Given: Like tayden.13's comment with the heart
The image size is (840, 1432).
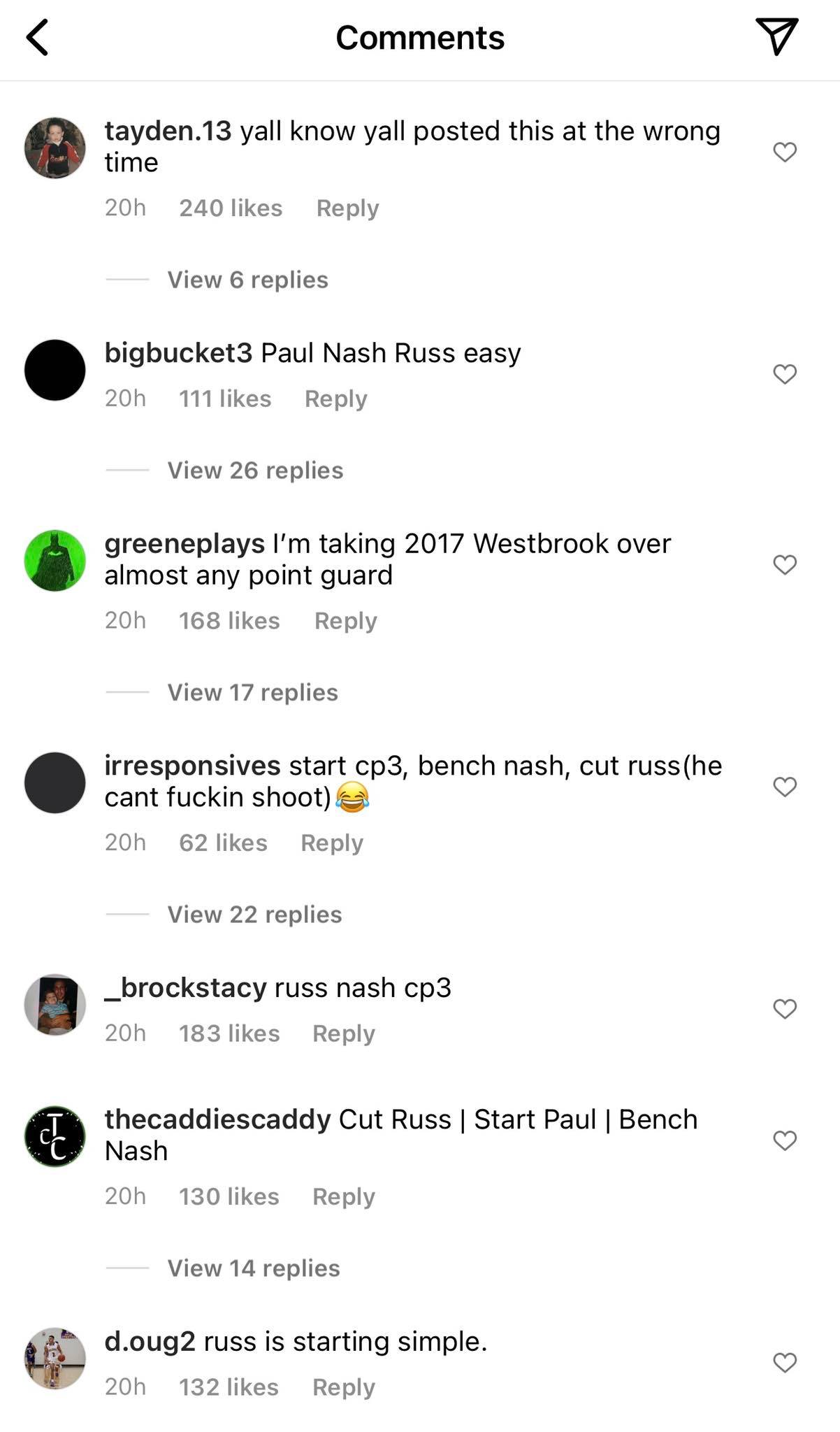Looking at the screenshot, I should (785, 152).
